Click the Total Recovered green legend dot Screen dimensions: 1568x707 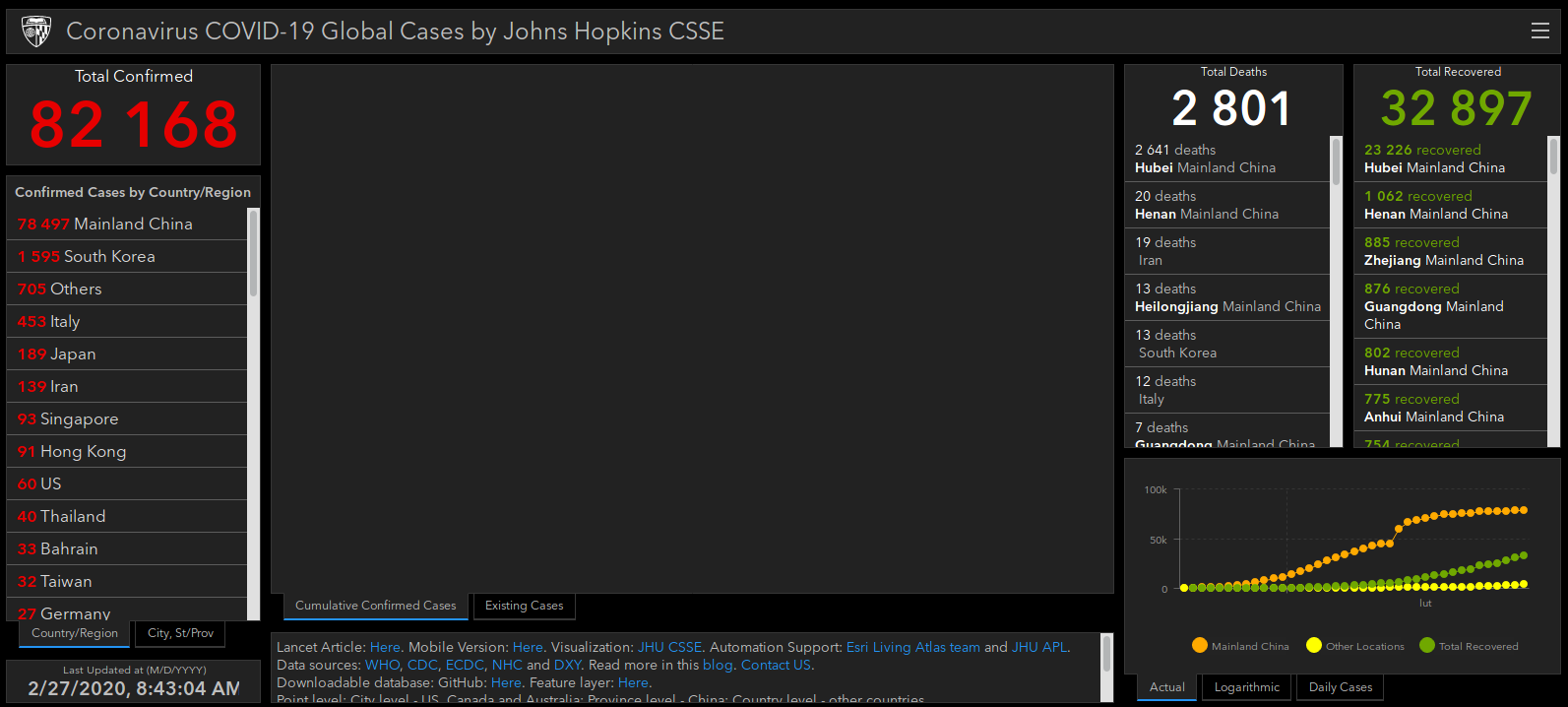[1427, 645]
